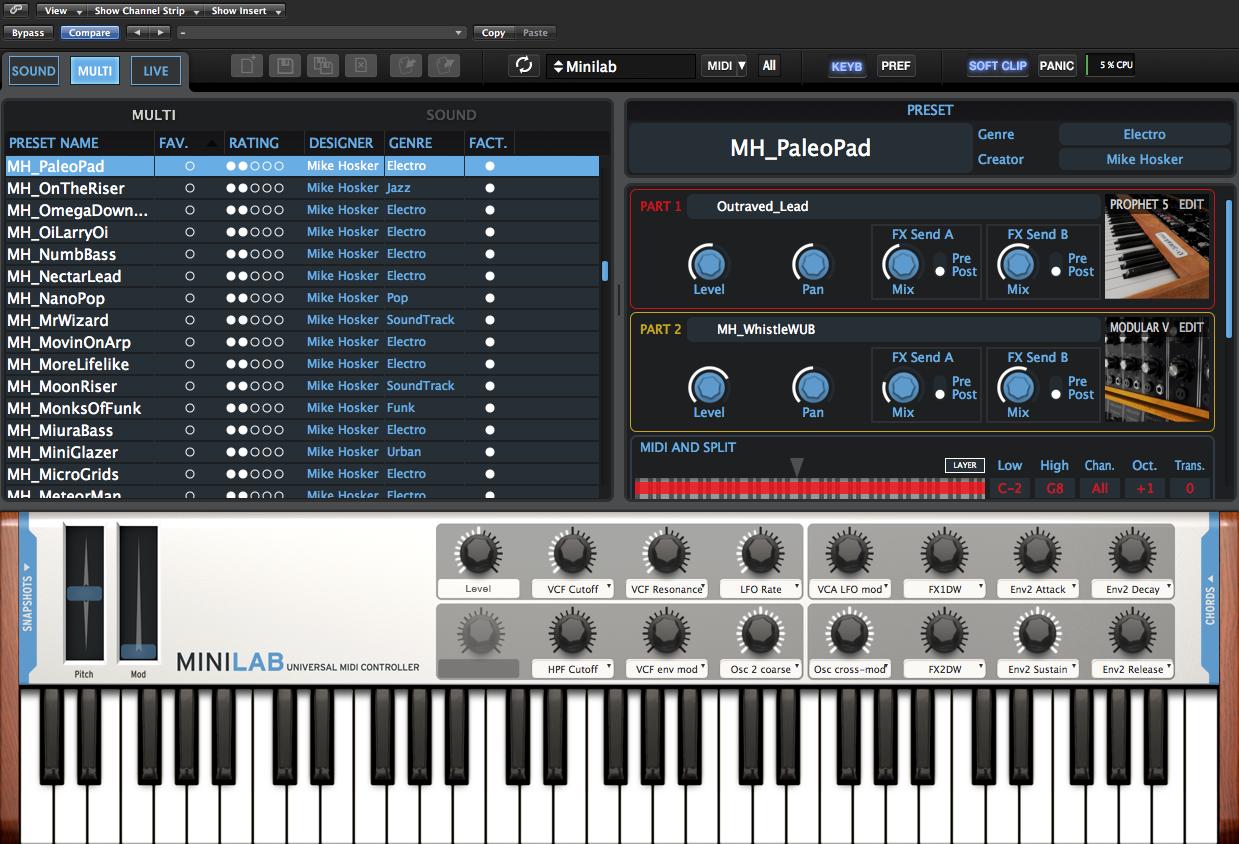Viewport: 1239px width, 844px height.
Task: Toggle Pre/Post for Part 1 FX Send B
Action: pyautogui.click(x=1055, y=265)
